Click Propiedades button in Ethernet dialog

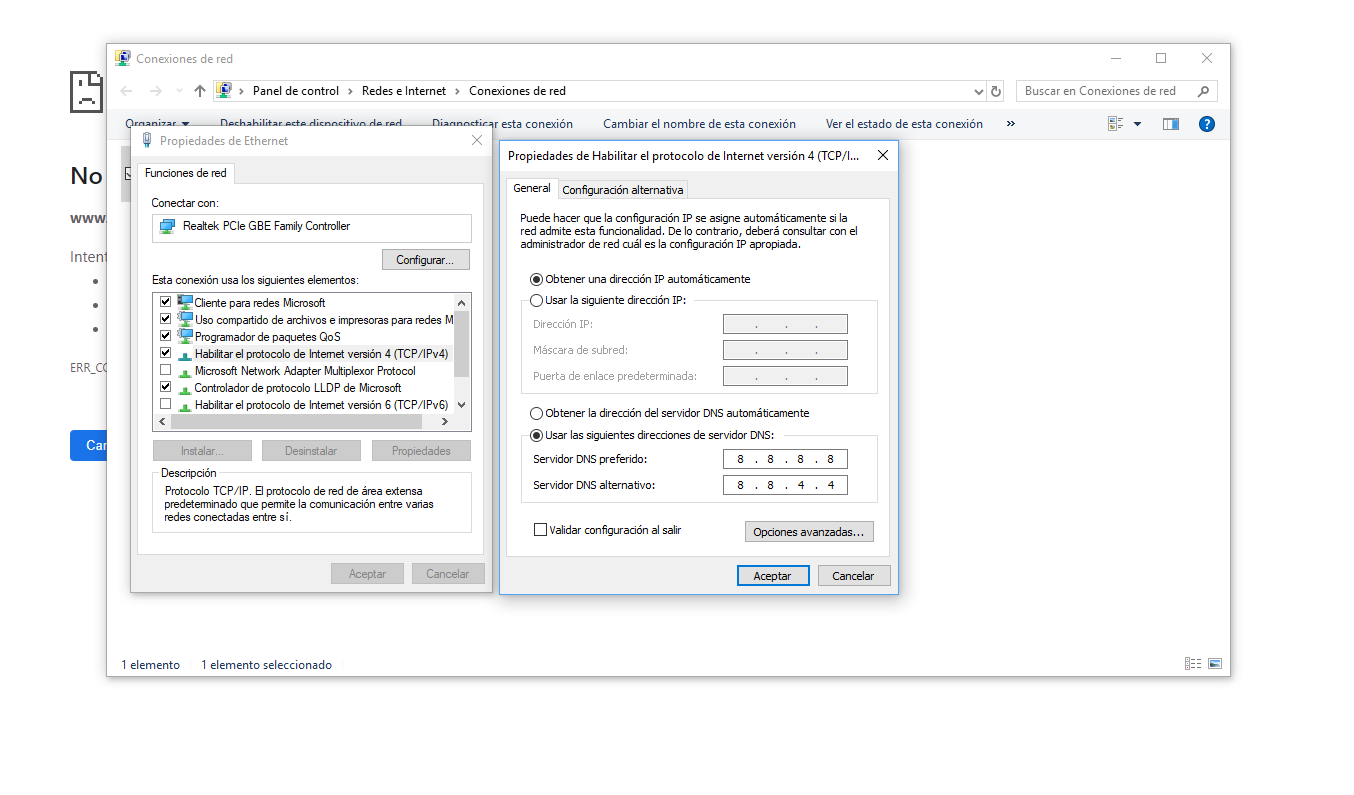click(x=421, y=451)
